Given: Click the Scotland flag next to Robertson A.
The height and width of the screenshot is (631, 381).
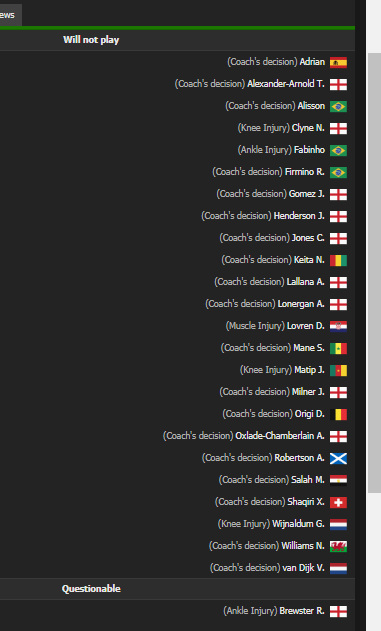Looking at the screenshot, I should click(x=338, y=458).
